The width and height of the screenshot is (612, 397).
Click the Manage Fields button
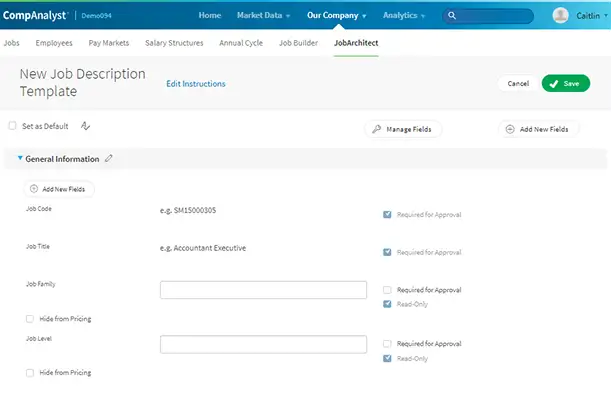pyautogui.click(x=403, y=129)
